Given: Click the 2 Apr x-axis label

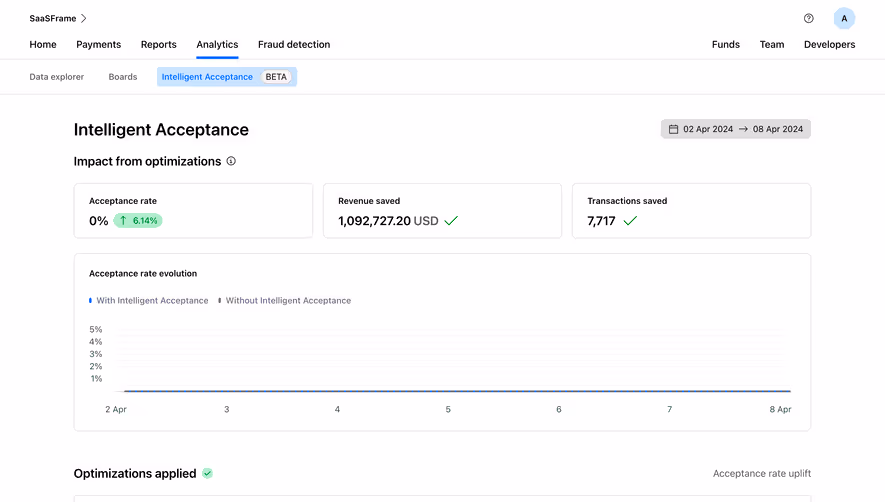Looking at the screenshot, I should click(116, 409).
